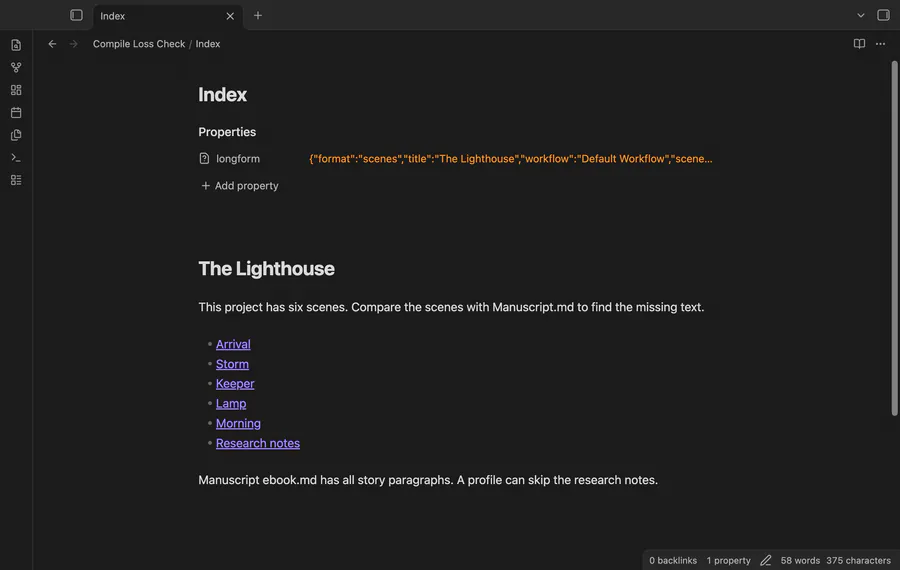
Task: Close the Index tab
Action: pyautogui.click(x=230, y=16)
